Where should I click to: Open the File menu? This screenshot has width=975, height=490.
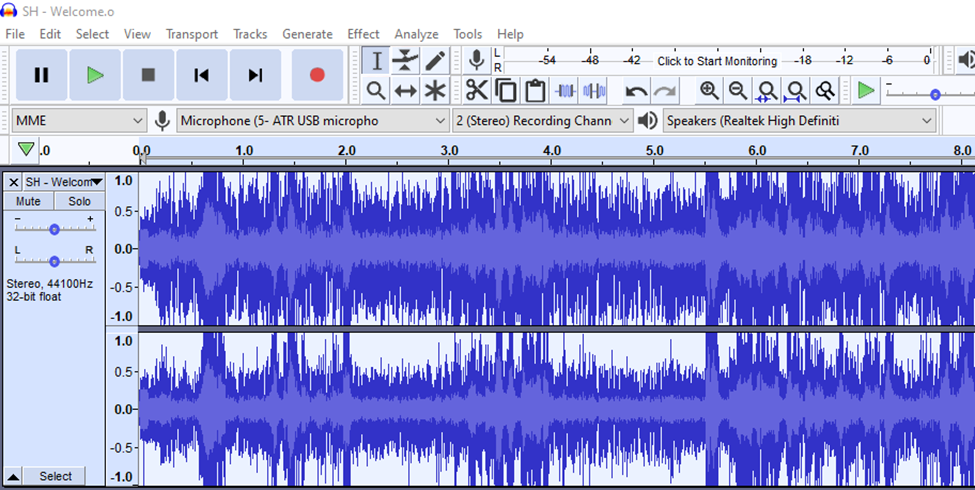tap(15, 34)
